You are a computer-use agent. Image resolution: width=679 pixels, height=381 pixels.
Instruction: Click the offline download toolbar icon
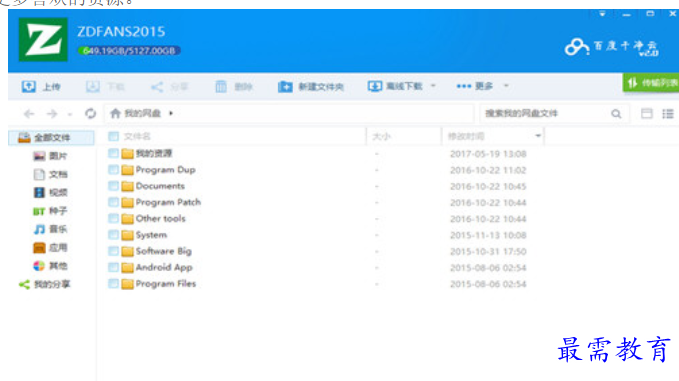point(375,86)
